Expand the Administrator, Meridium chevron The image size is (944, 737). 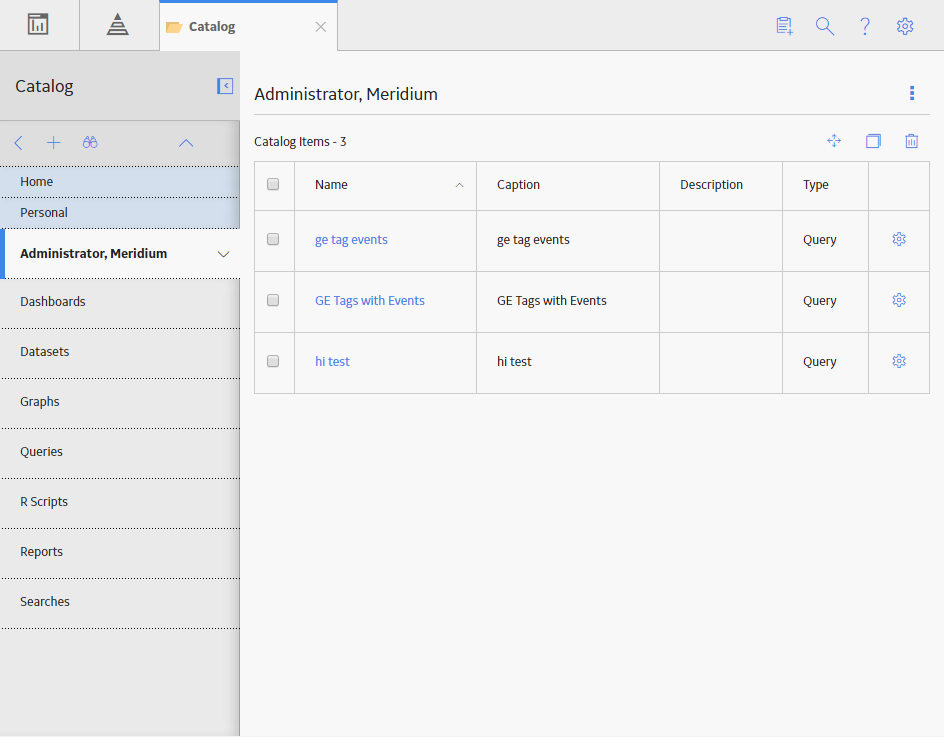[x=223, y=254]
